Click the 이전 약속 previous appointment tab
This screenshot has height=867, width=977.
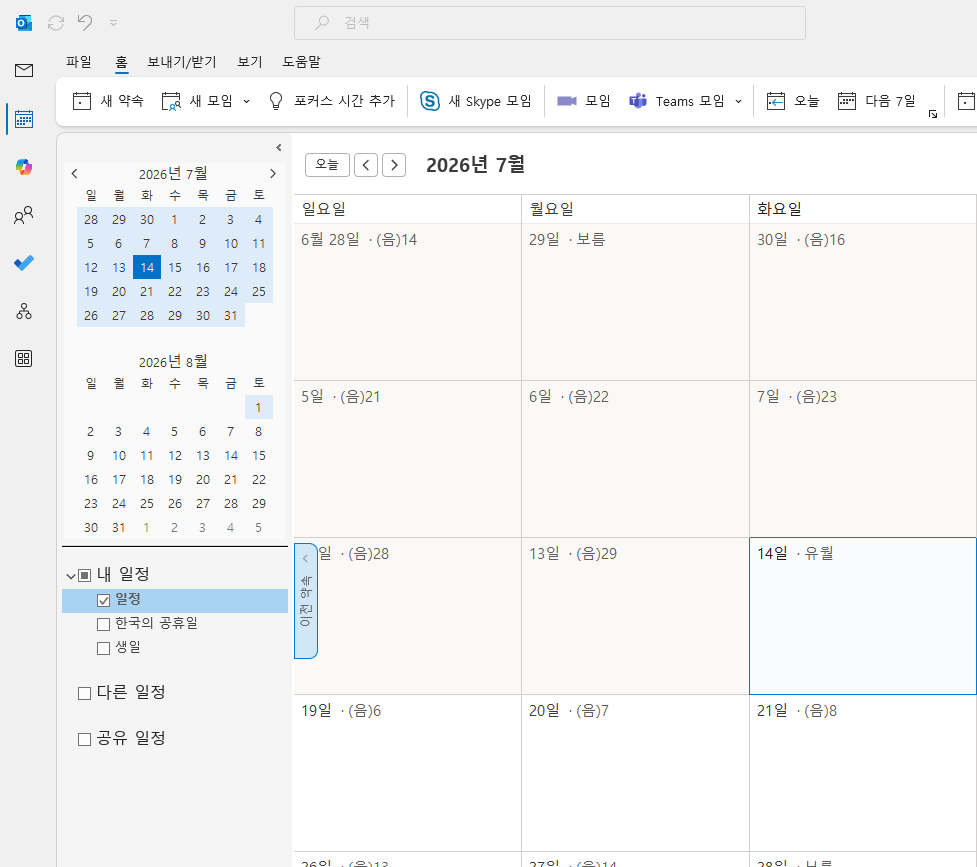pos(305,601)
